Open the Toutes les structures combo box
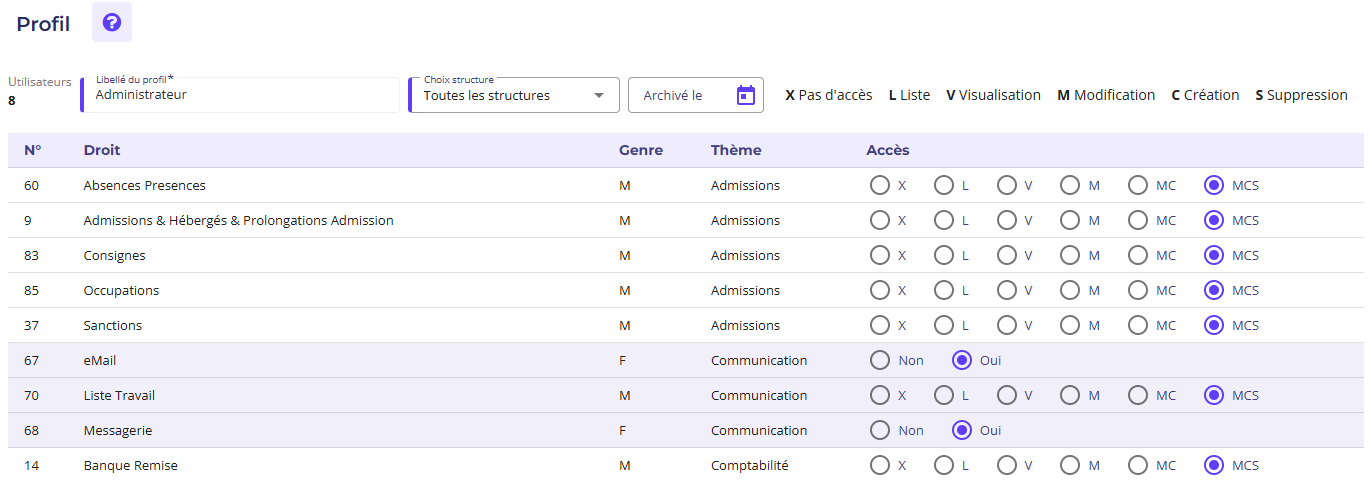 point(500,96)
